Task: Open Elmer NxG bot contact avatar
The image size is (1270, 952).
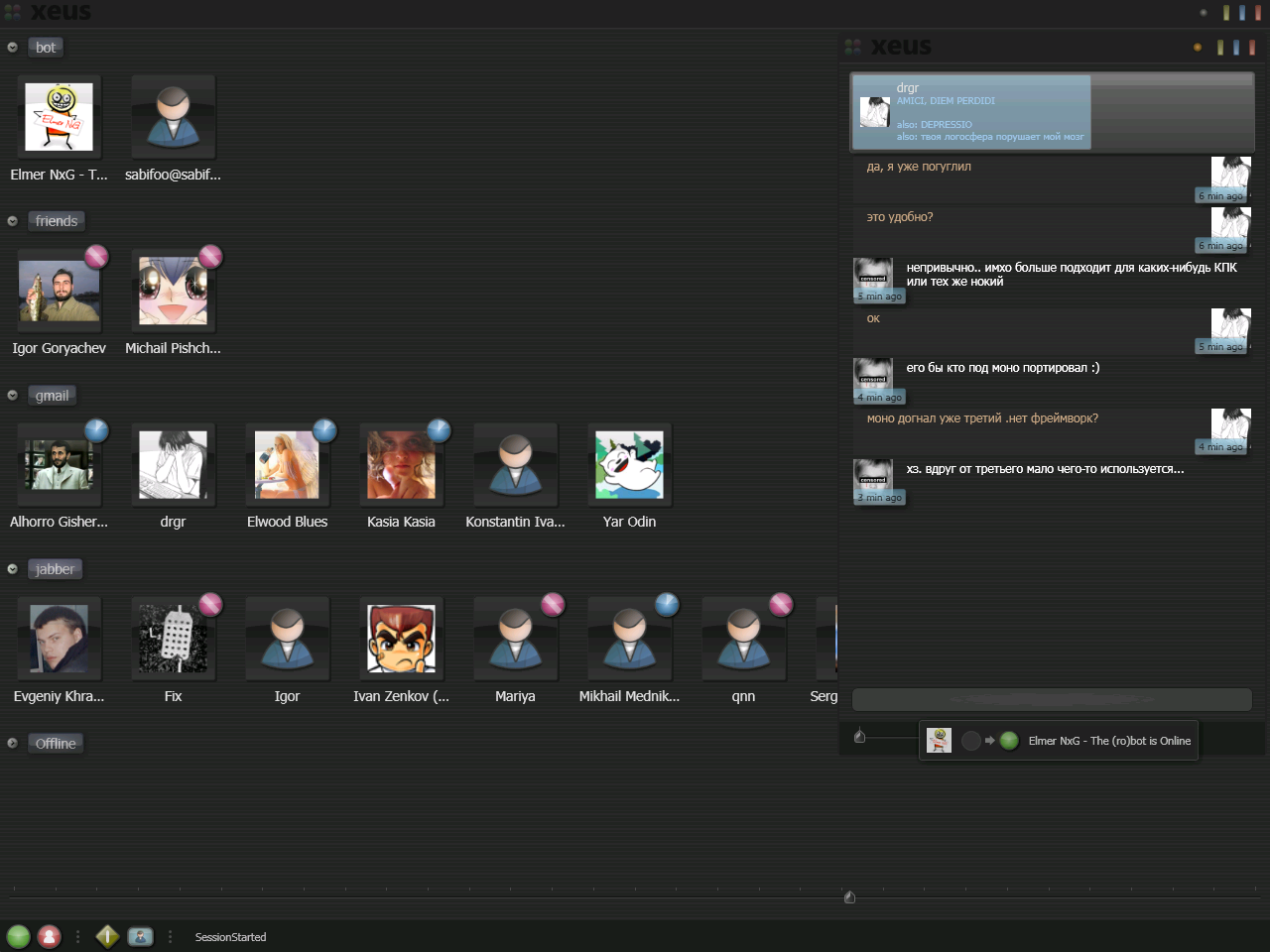Action: tap(60, 117)
